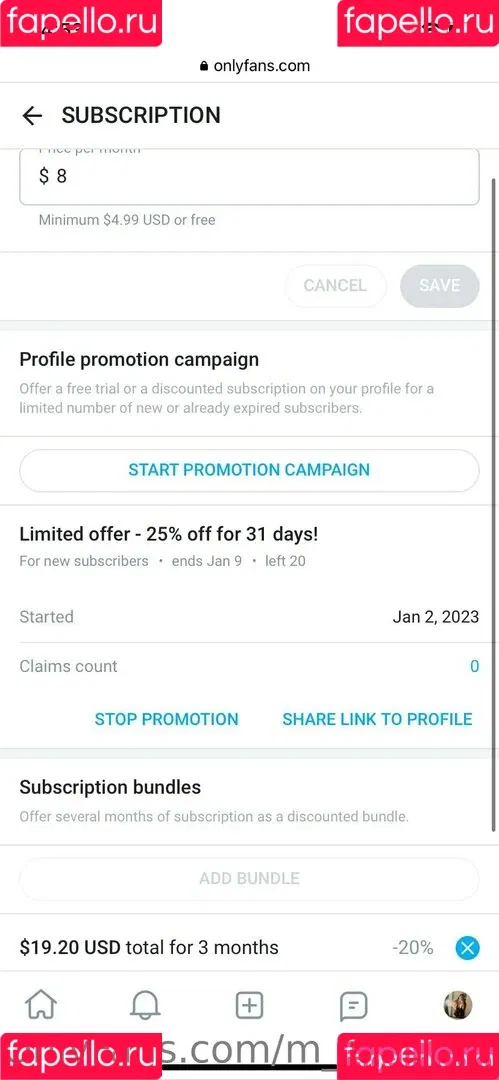Click the page scrollbar

click(493, 504)
